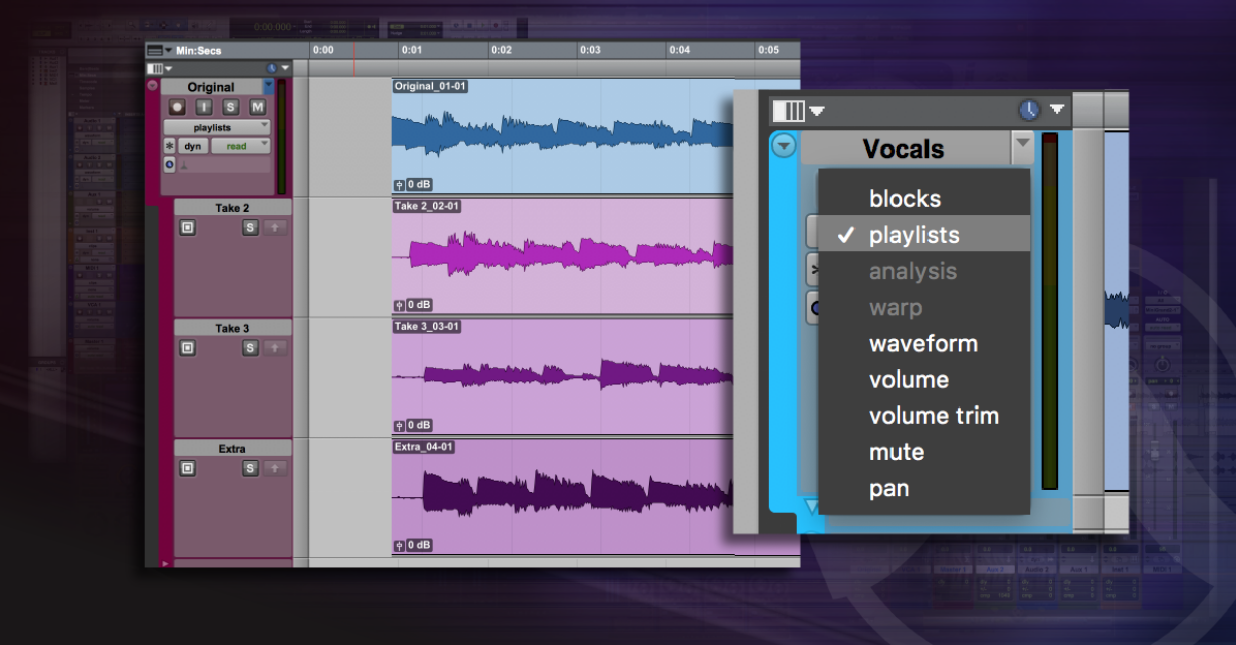
Task: Solo the Take 2 playlist lane
Action: point(250,228)
